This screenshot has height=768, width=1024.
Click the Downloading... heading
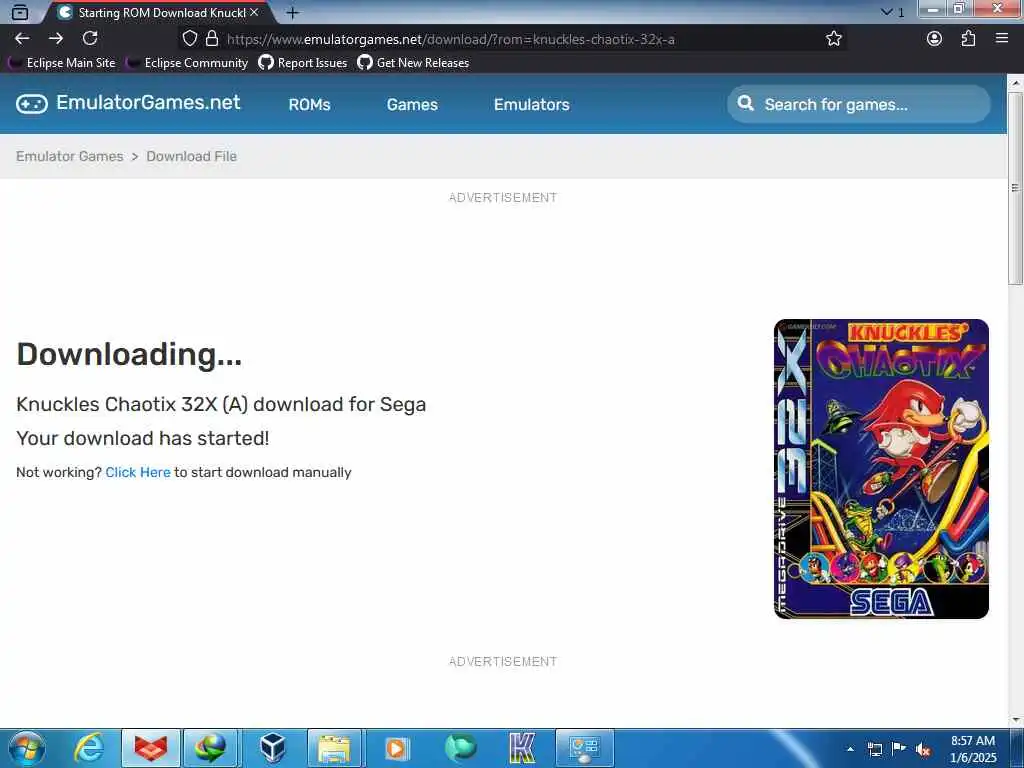pyautogui.click(x=129, y=355)
